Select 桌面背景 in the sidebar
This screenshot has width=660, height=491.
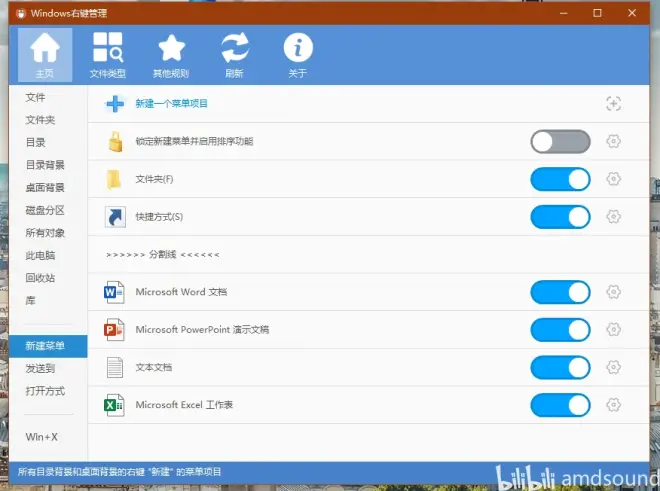pyautogui.click(x=45, y=187)
